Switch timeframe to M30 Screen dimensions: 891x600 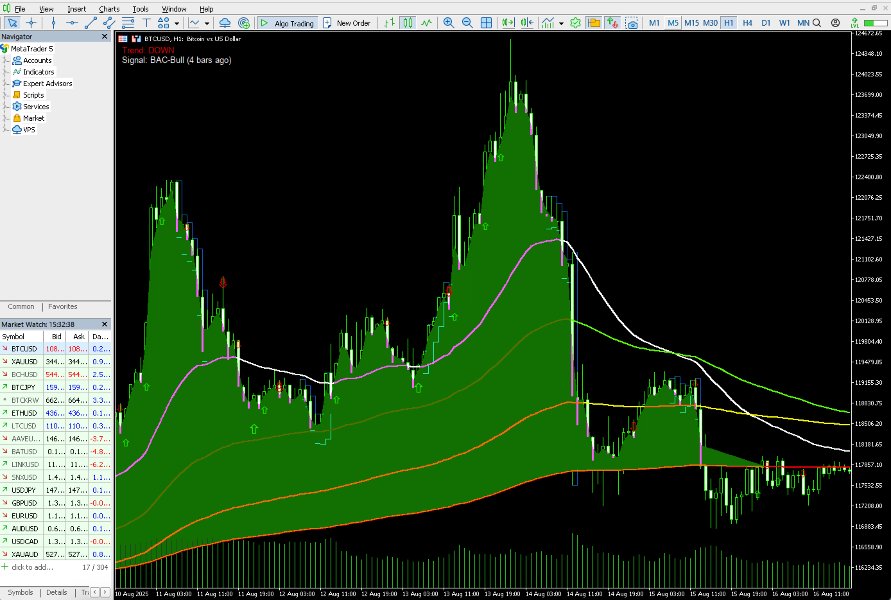710,23
